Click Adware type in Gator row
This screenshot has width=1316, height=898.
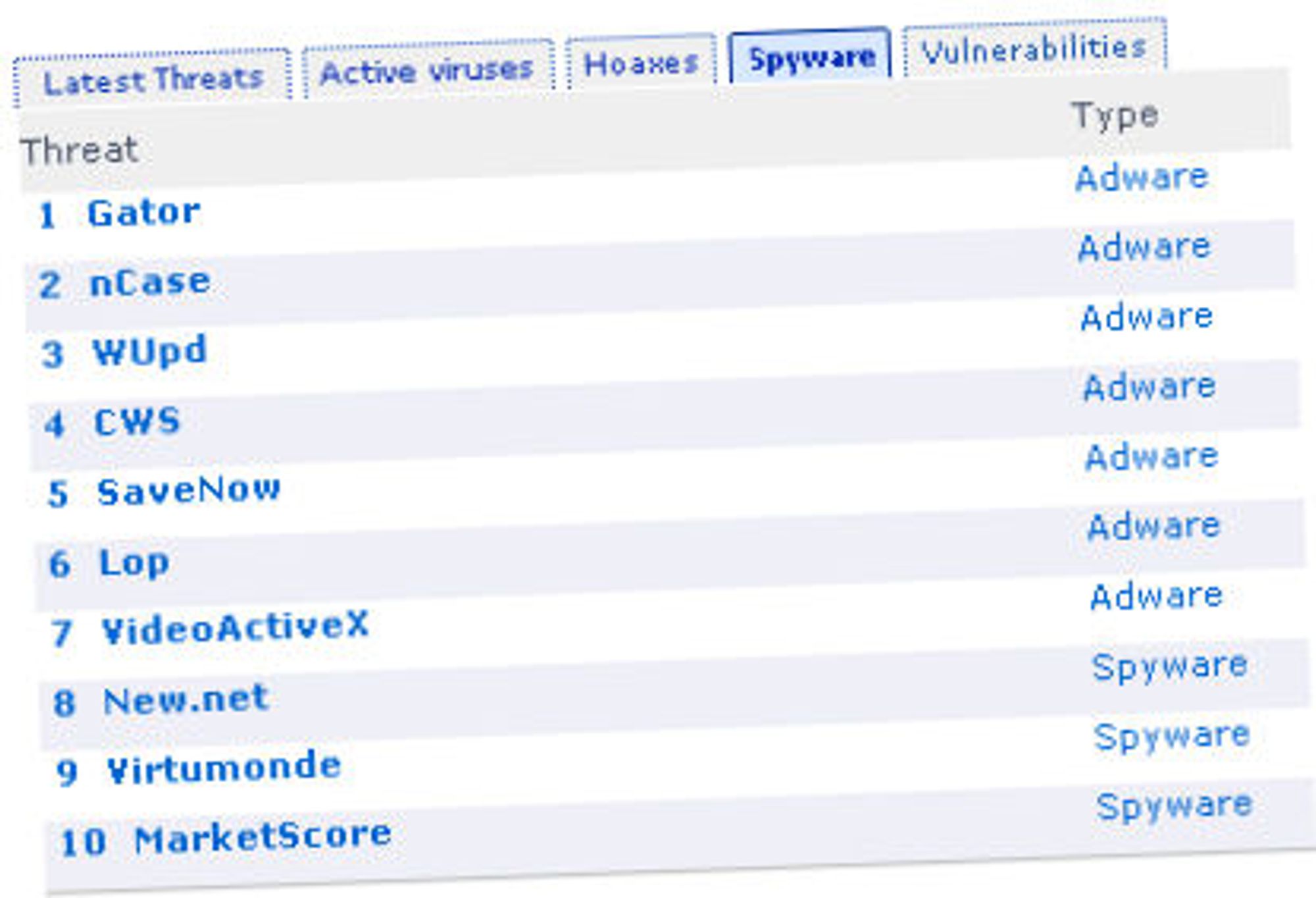pos(1142,177)
